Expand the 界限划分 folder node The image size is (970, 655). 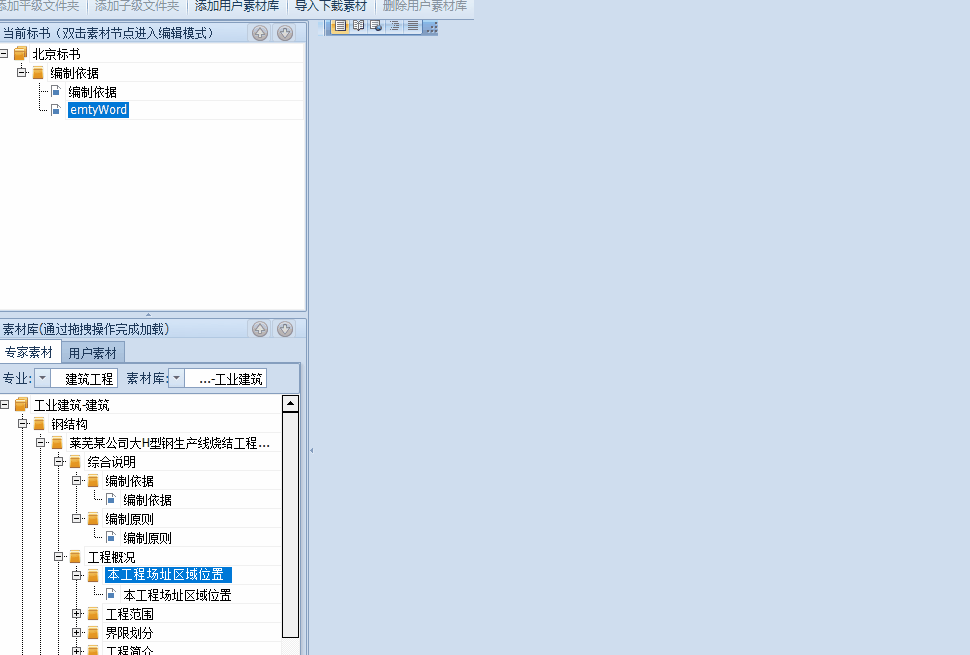(77, 633)
